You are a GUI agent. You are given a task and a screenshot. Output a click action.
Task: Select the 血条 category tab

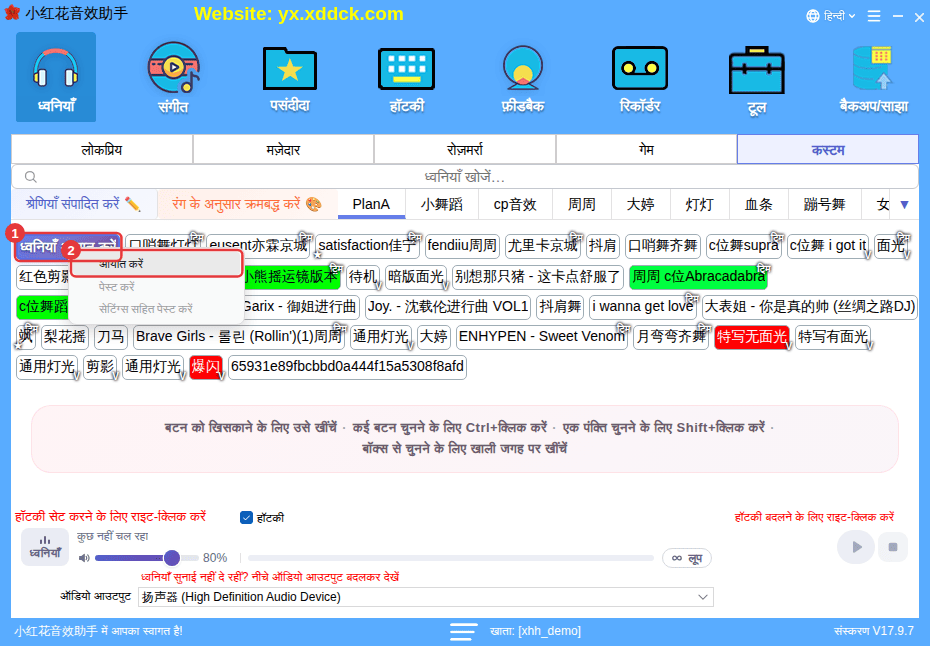[759, 205]
